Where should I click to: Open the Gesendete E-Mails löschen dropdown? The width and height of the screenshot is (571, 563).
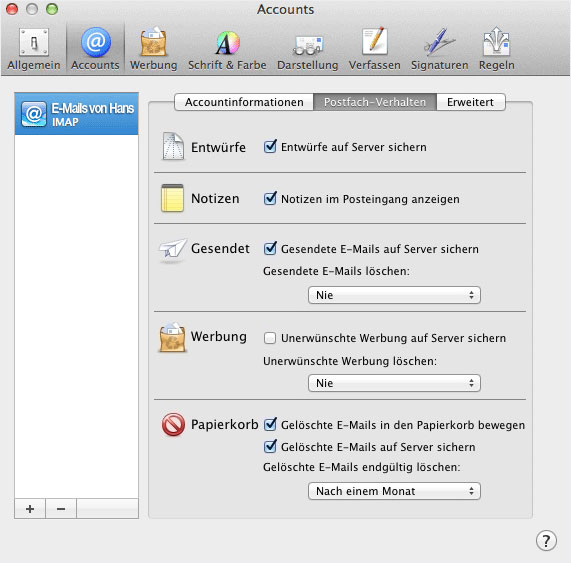pos(394,295)
